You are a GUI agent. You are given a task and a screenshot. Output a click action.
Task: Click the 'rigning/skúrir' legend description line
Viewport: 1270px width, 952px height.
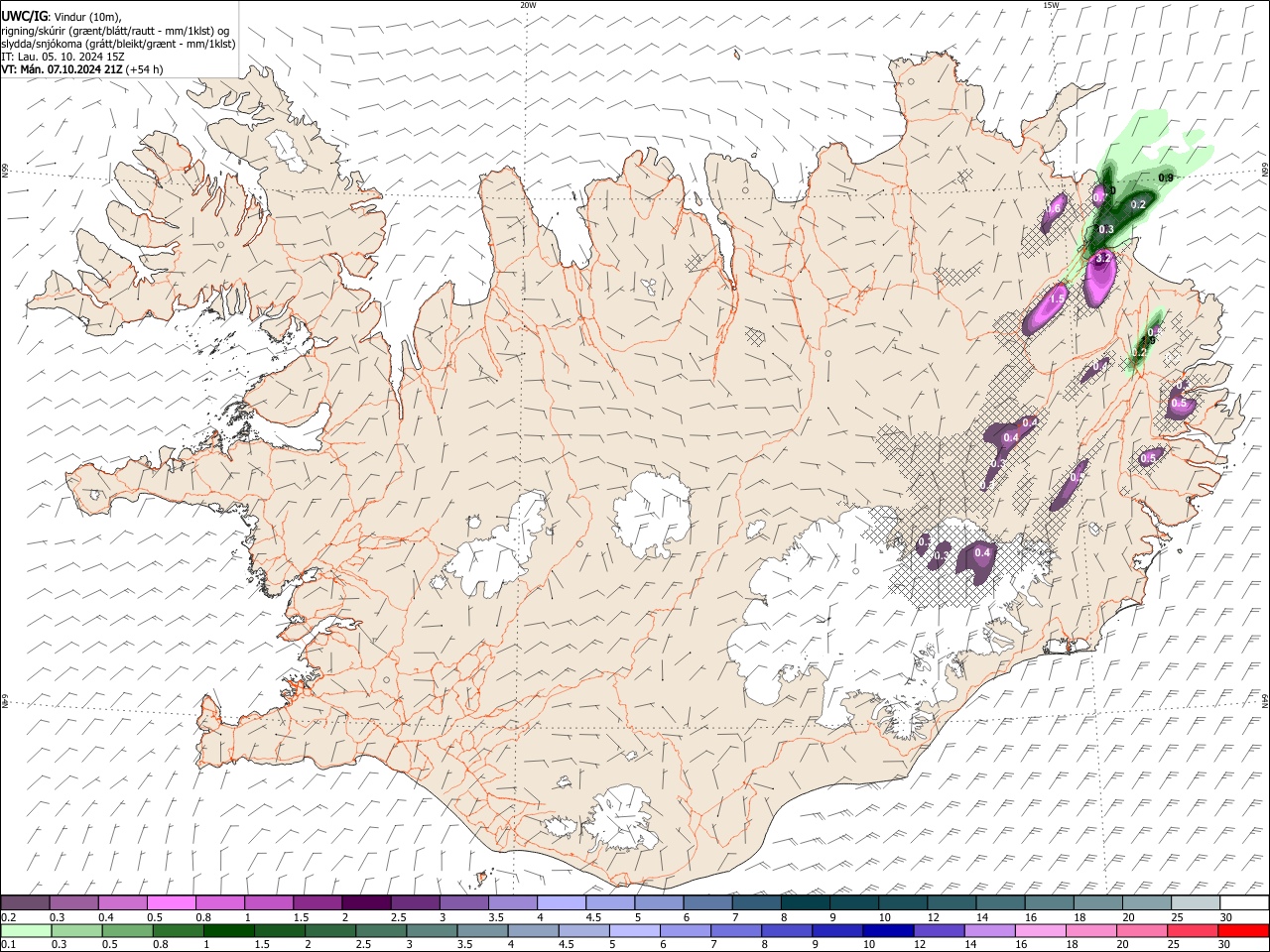[117, 31]
